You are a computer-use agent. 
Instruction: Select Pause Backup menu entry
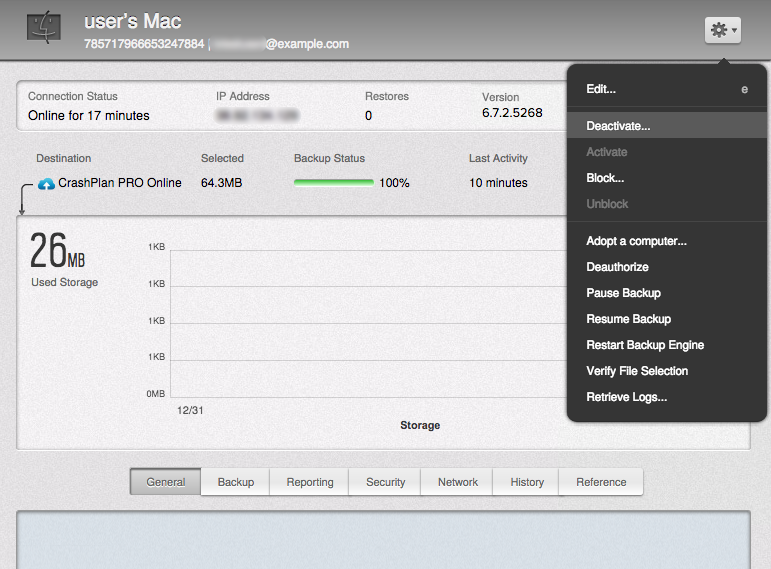pos(667,293)
